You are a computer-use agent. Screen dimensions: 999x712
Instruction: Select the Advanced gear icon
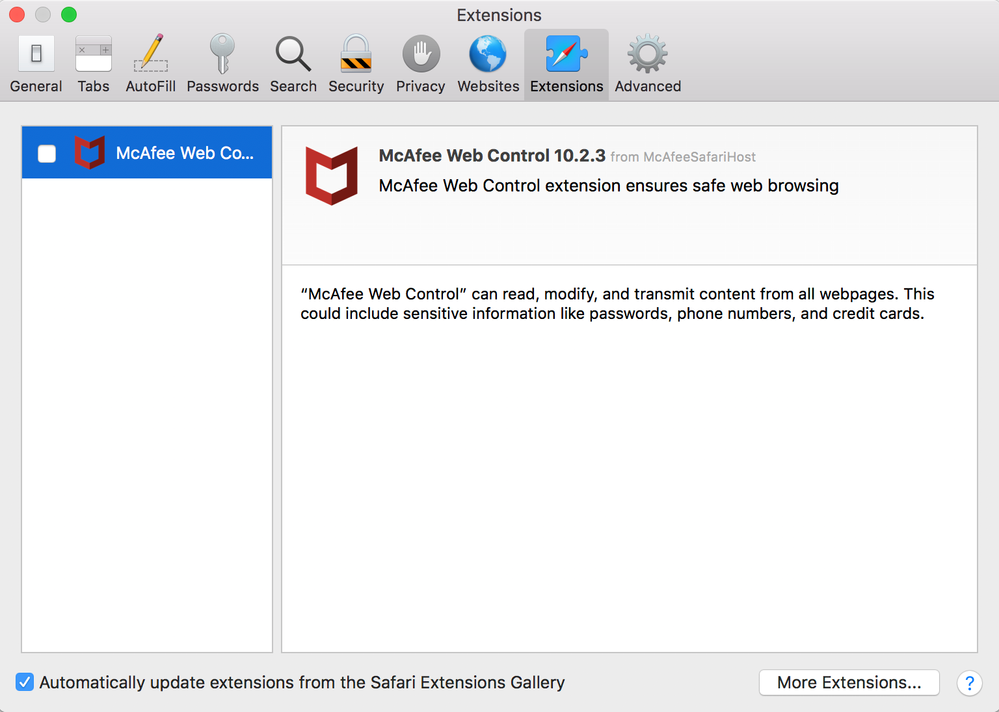(647, 65)
